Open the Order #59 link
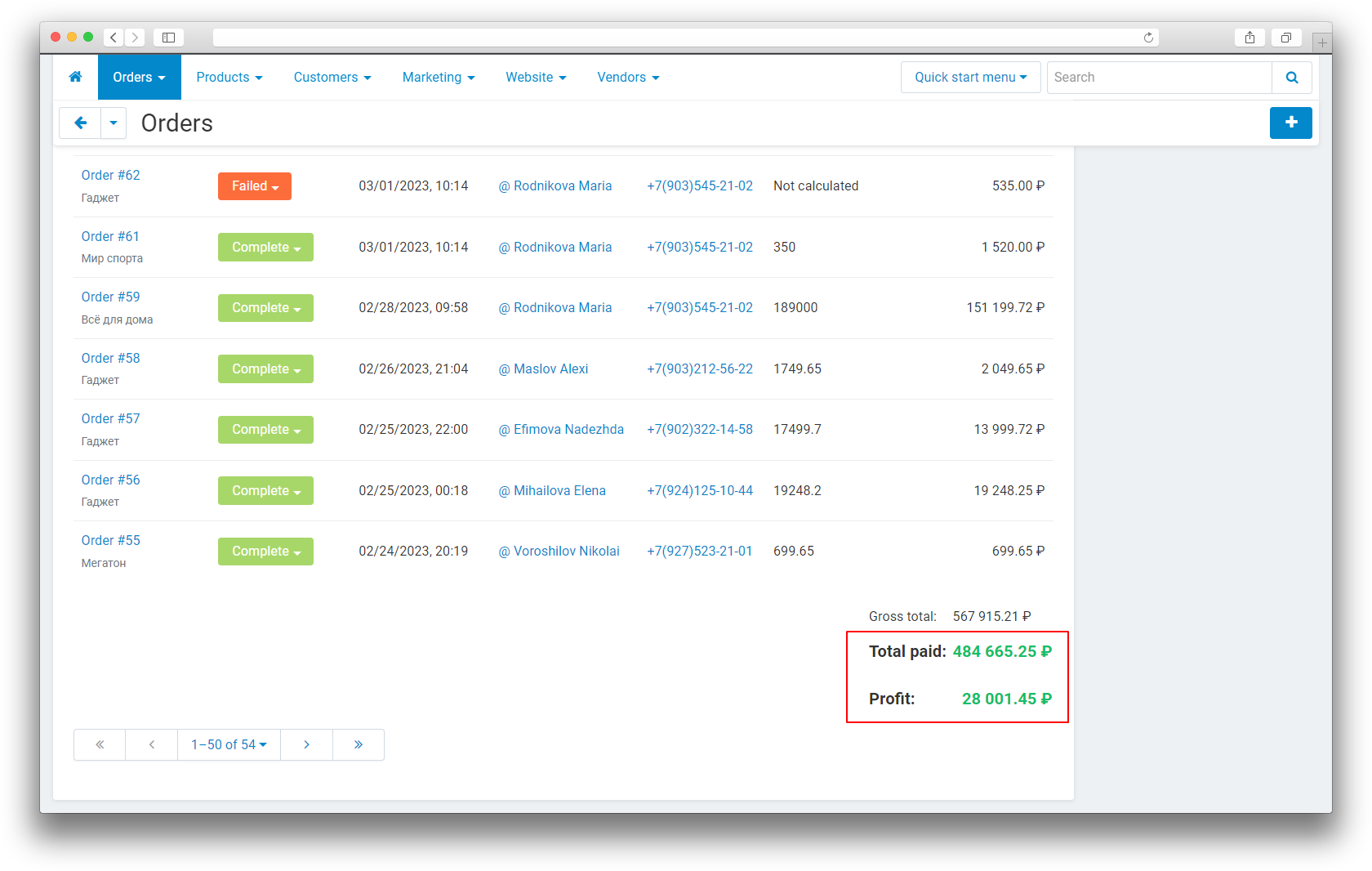Image resolution: width=1372 pixels, height=871 pixels. pos(110,297)
